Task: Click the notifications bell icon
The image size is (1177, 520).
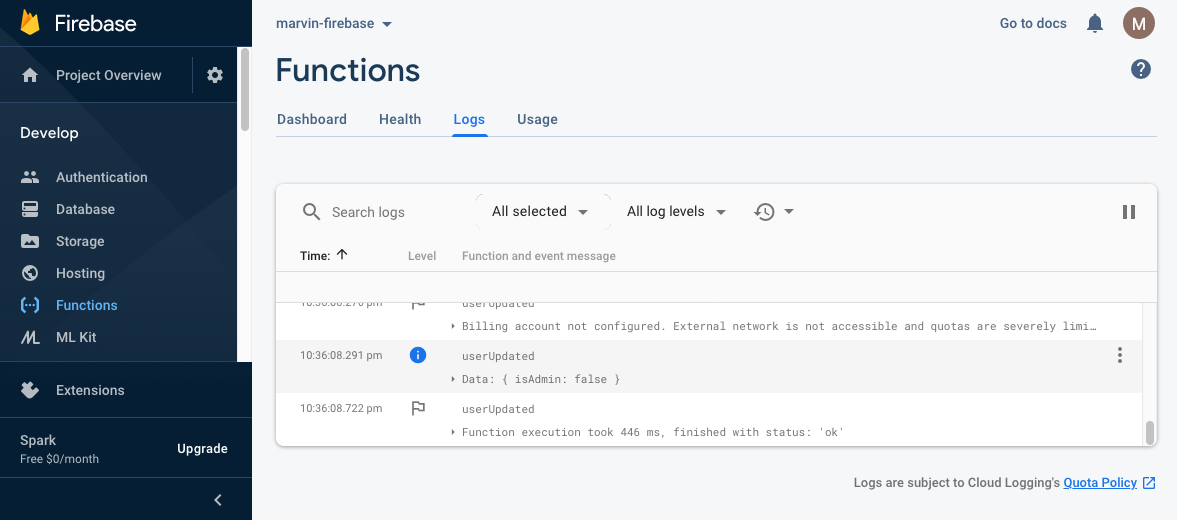Action: pos(1095,23)
